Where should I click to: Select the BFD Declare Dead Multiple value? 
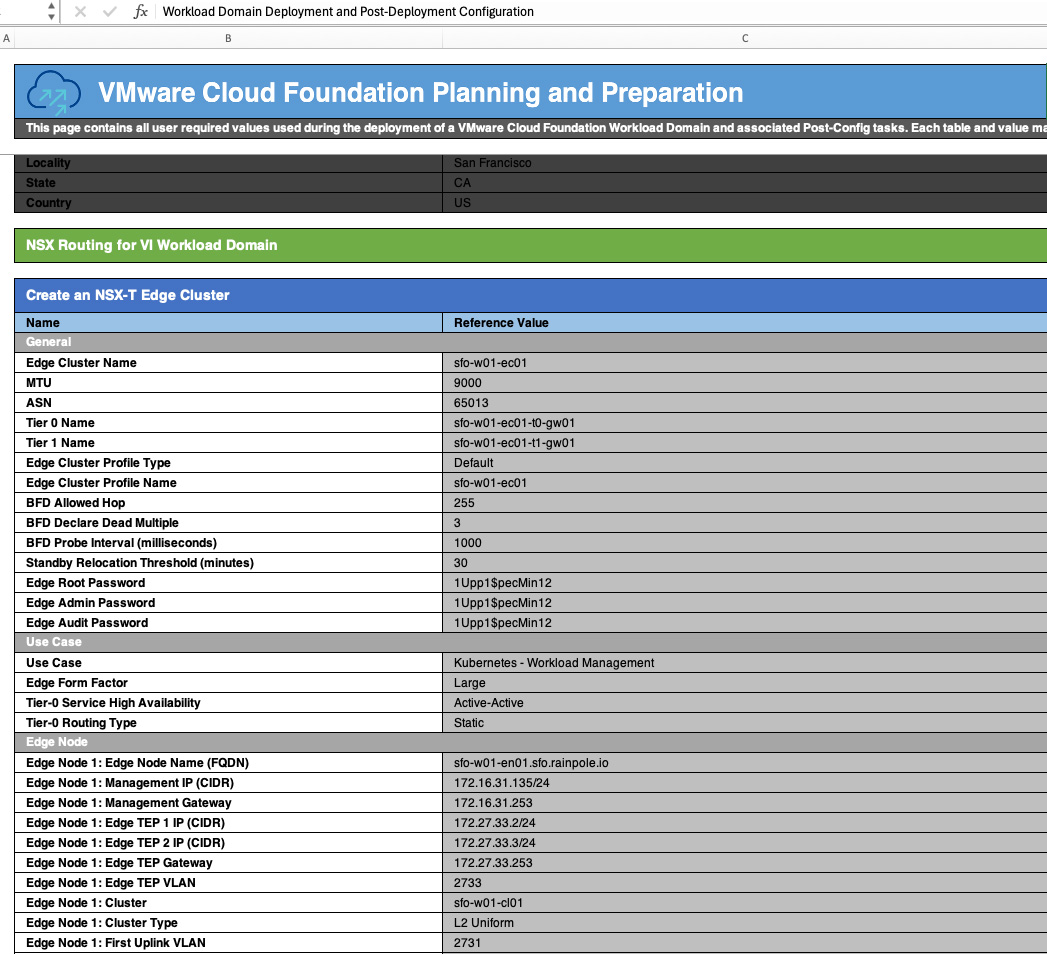coord(745,523)
